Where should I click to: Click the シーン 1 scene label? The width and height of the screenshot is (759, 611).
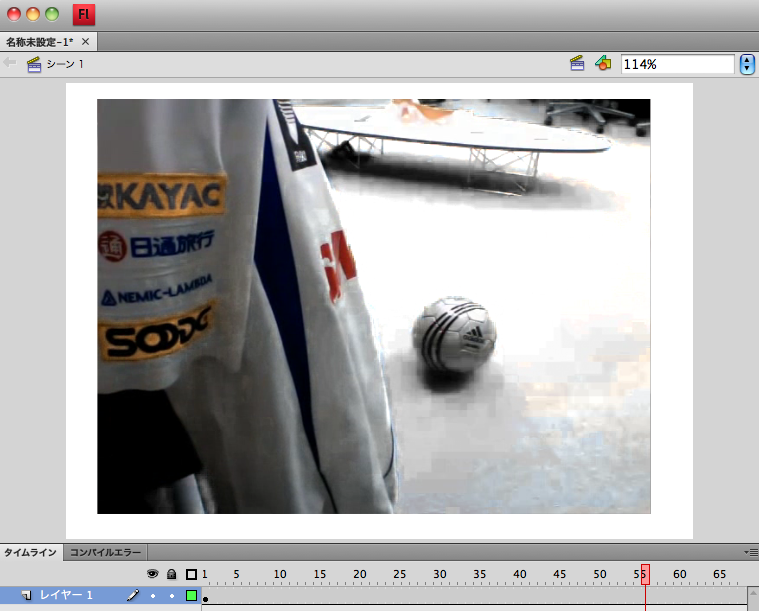point(65,64)
